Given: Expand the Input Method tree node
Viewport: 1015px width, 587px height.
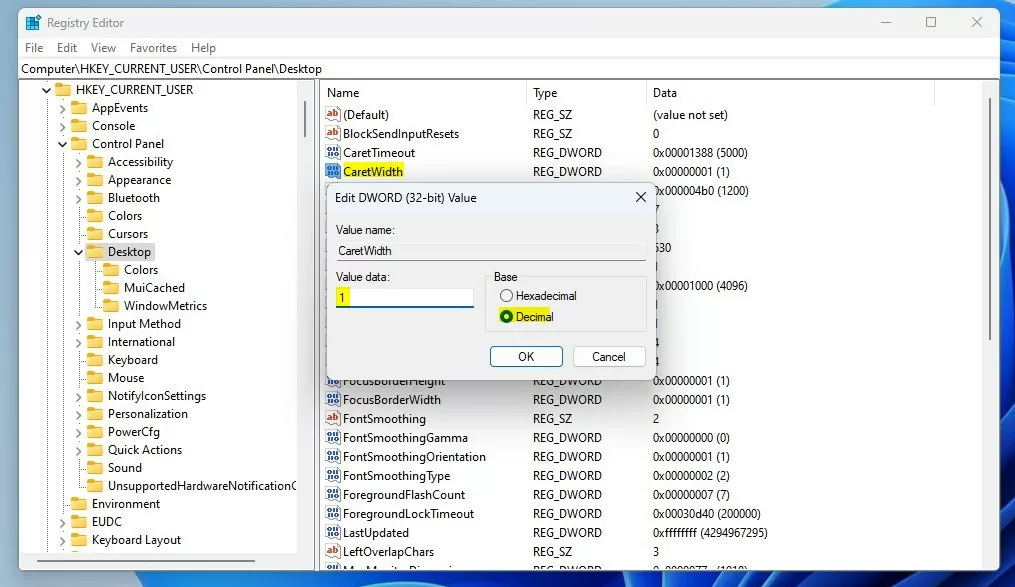Looking at the screenshot, I should coord(78,324).
